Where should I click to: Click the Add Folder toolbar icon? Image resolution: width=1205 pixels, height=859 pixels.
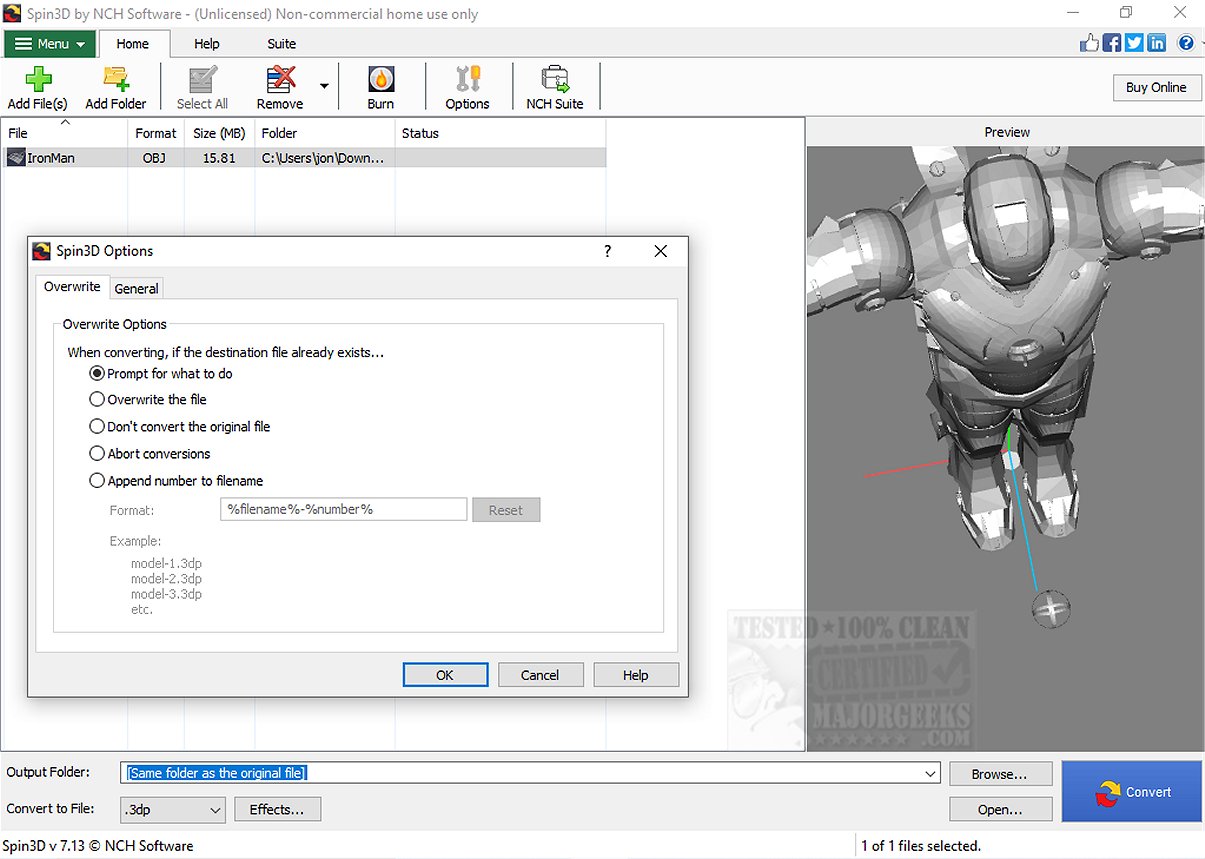(x=116, y=80)
